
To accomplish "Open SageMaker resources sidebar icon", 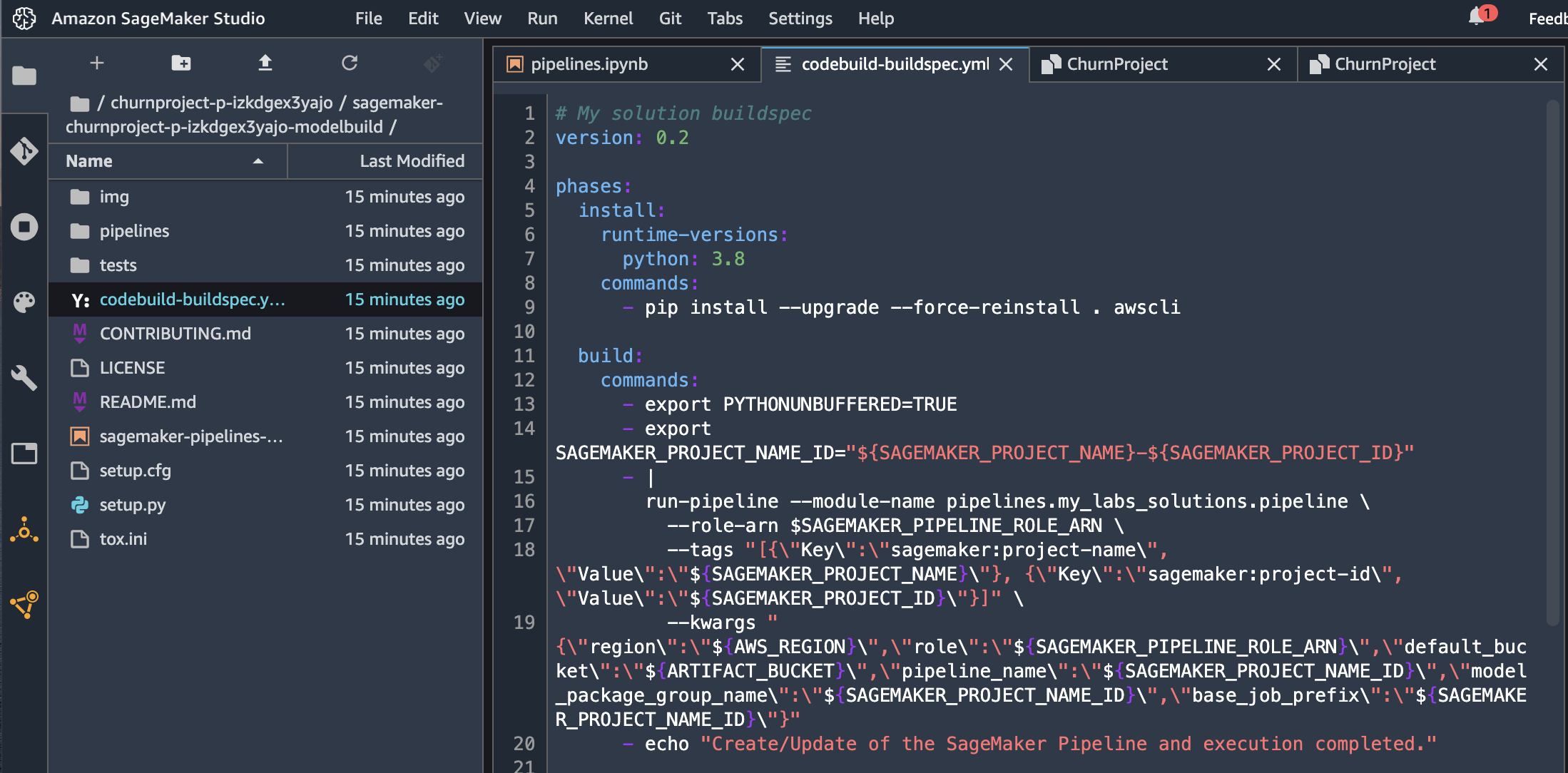I will (24, 605).
